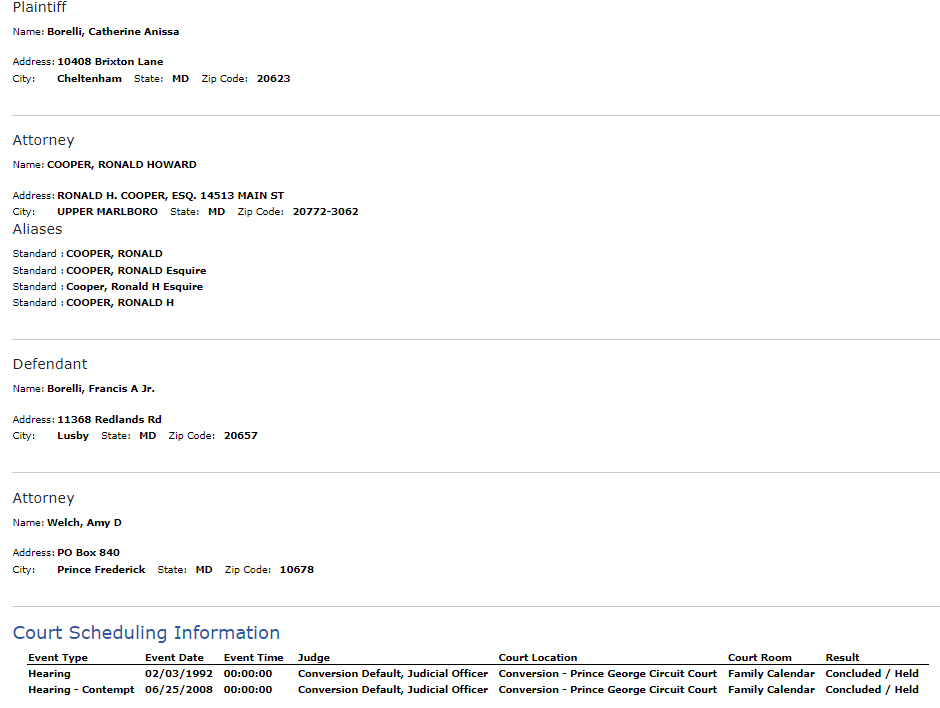Click attorney name Welch, Amy D
This screenshot has height=708, width=940.
point(85,523)
